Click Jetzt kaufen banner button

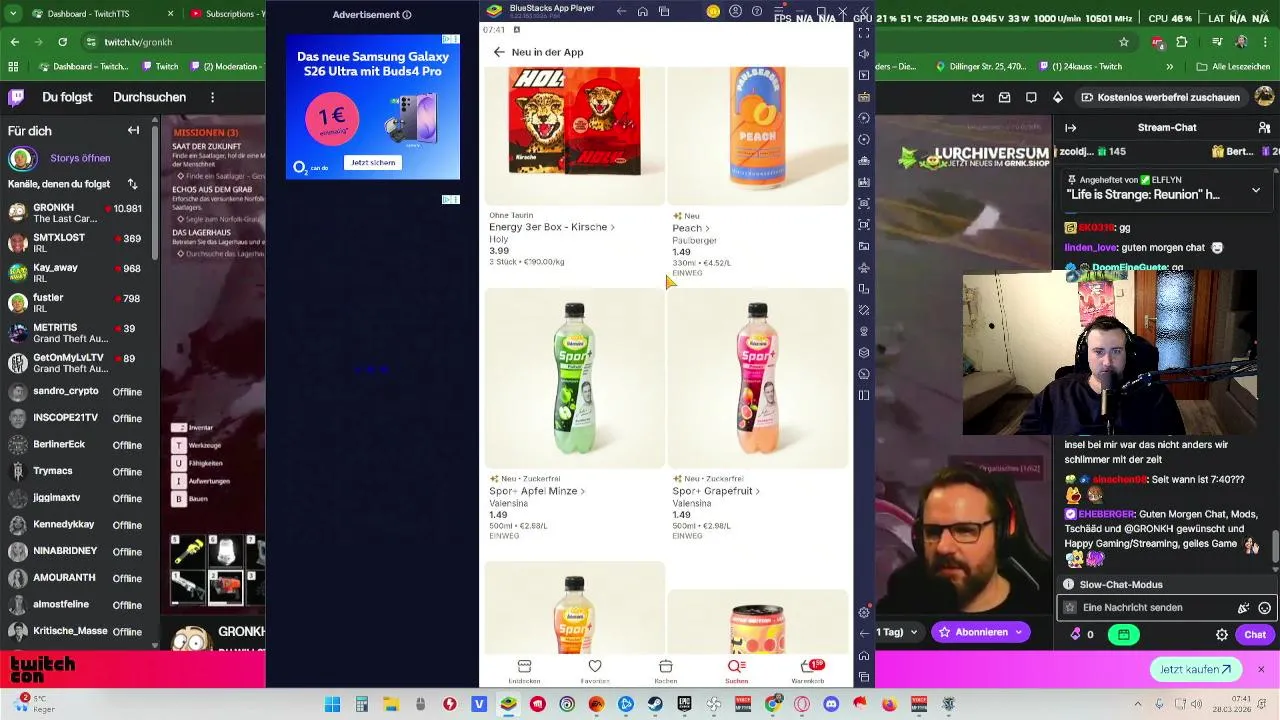[x=1196, y=669]
